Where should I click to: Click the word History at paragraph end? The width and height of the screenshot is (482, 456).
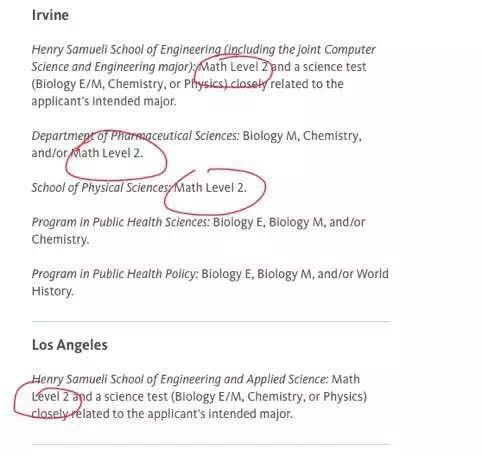[x=52, y=291]
